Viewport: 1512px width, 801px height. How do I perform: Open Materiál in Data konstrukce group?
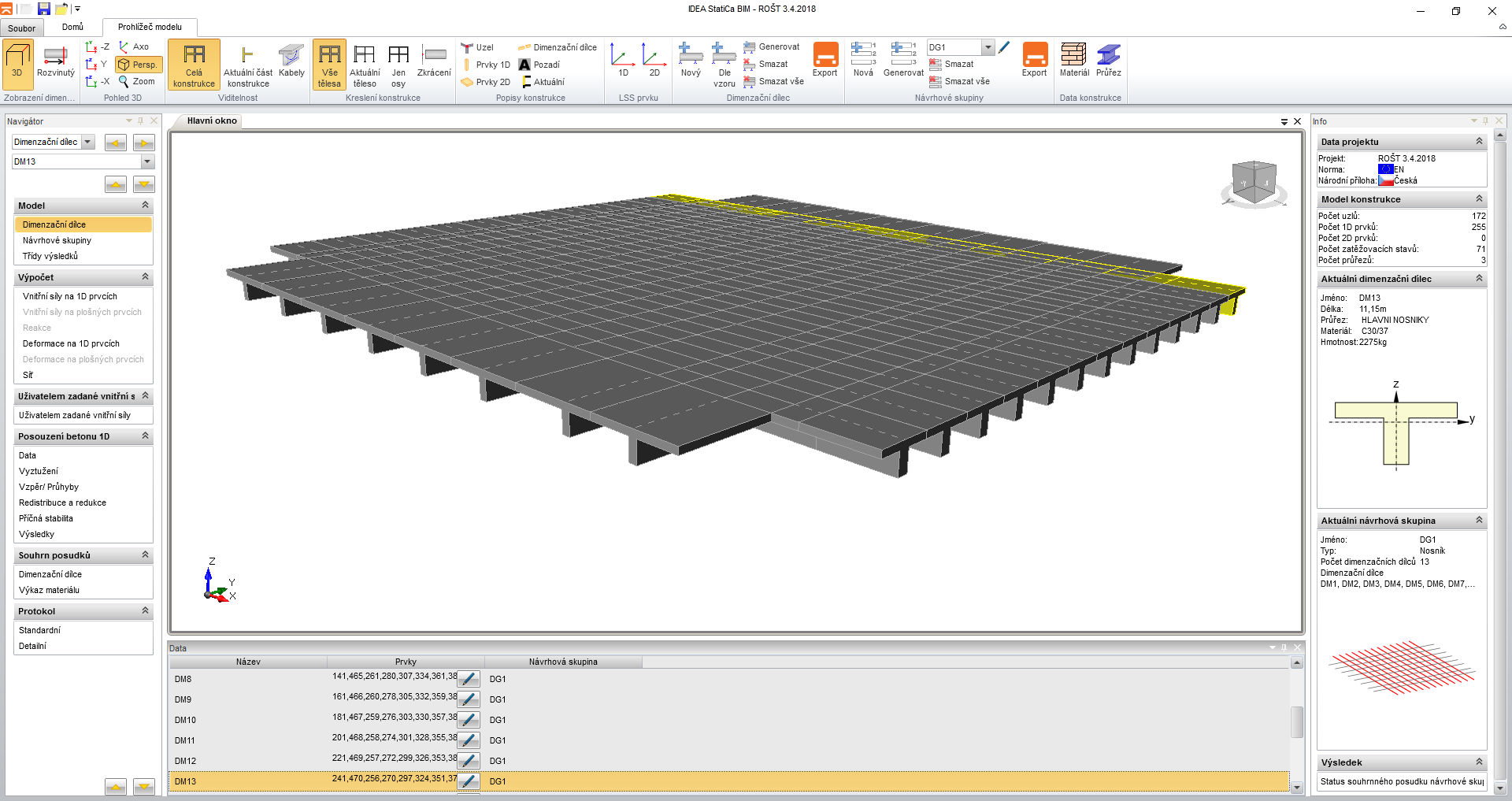tap(1073, 59)
